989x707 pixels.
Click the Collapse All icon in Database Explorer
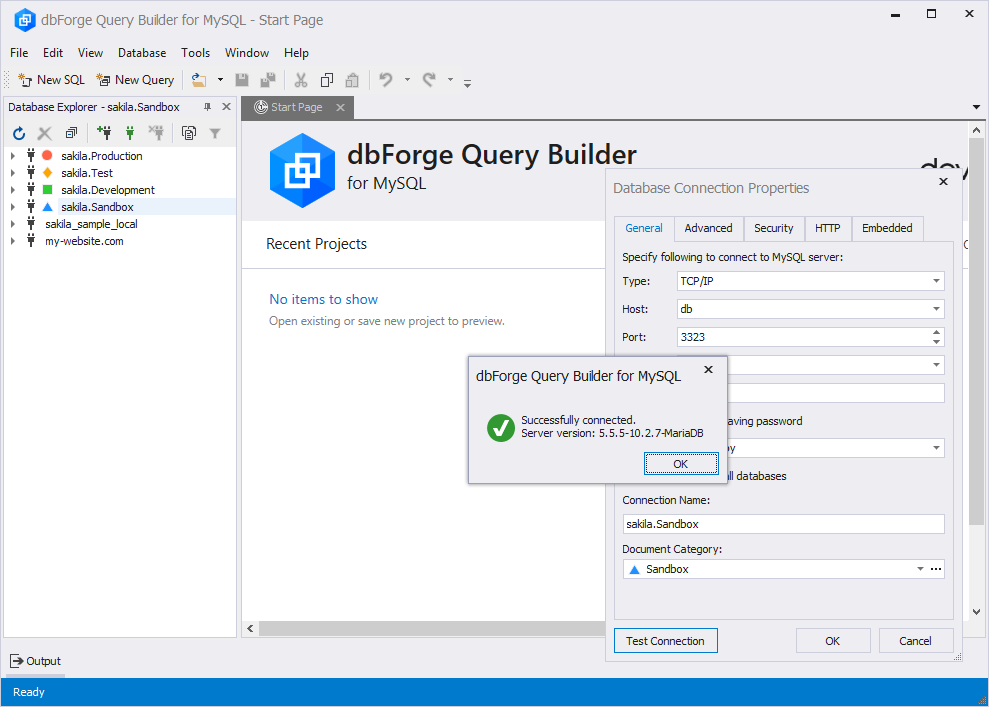(71, 133)
